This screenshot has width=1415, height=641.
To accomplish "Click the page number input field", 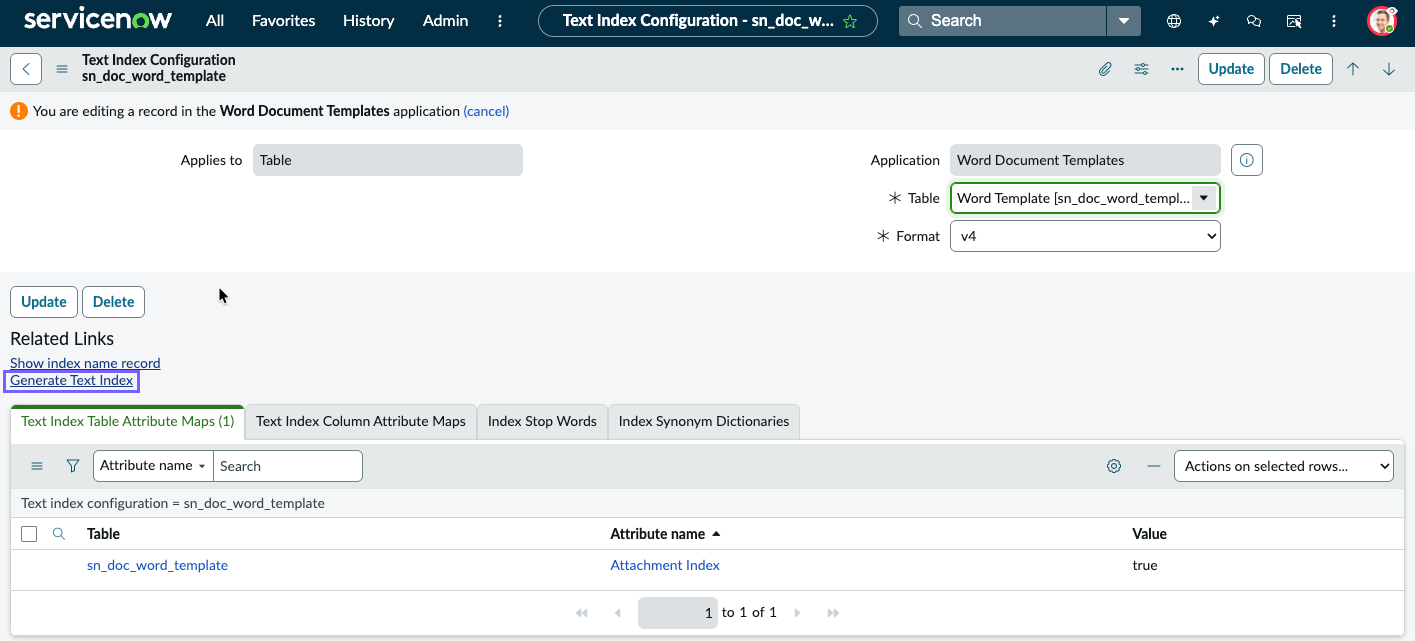I will [x=678, y=612].
